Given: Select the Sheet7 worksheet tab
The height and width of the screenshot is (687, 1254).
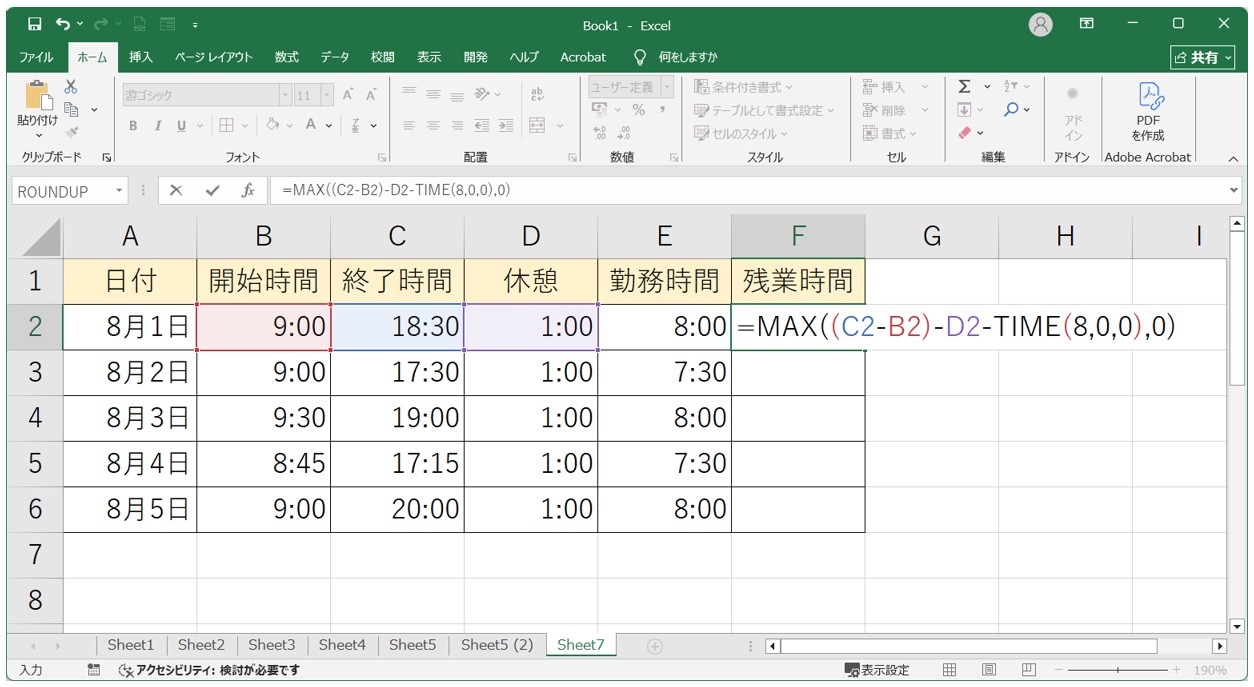Looking at the screenshot, I should point(581,645).
